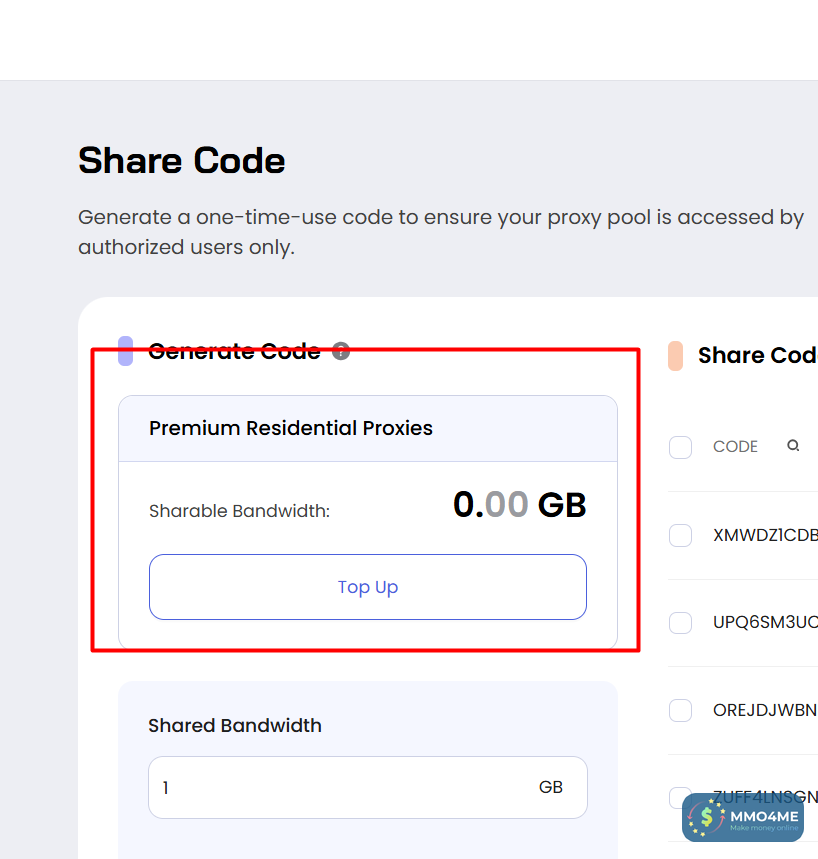Select the checkbox for code UPQ6SM3UC
The height and width of the screenshot is (859, 818).
click(681, 623)
